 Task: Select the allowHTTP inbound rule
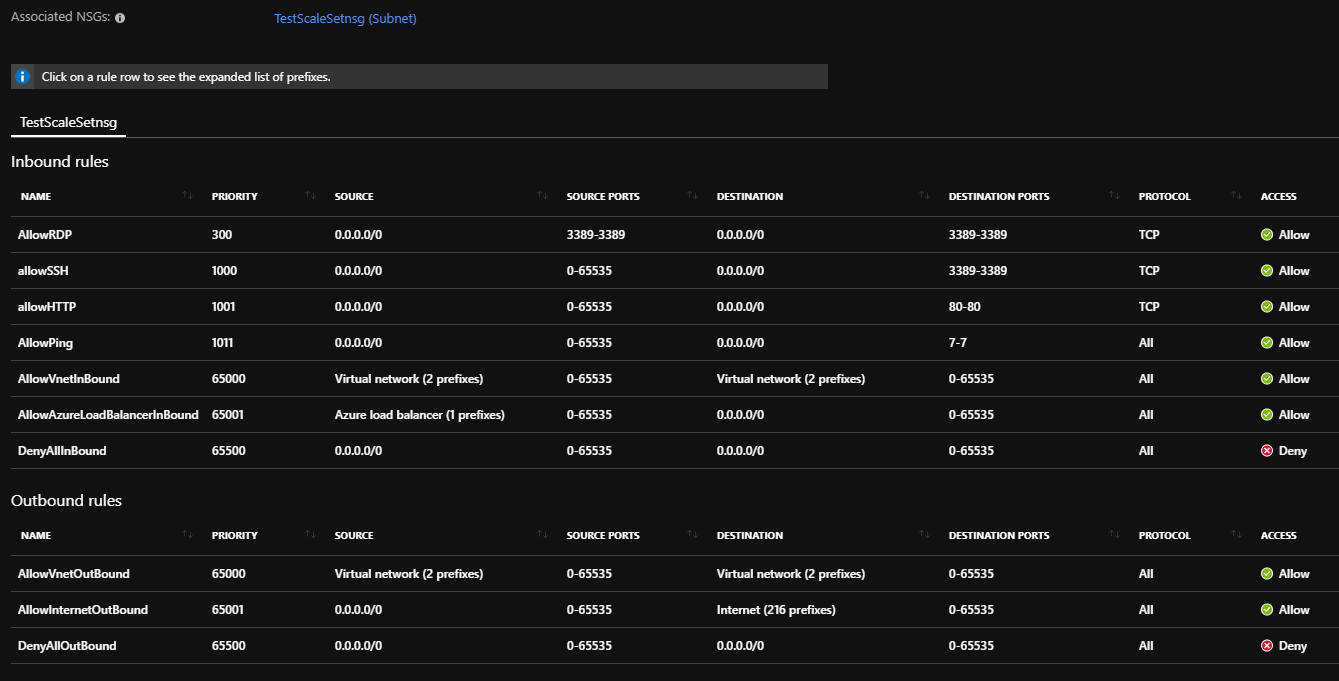tap(47, 307)
